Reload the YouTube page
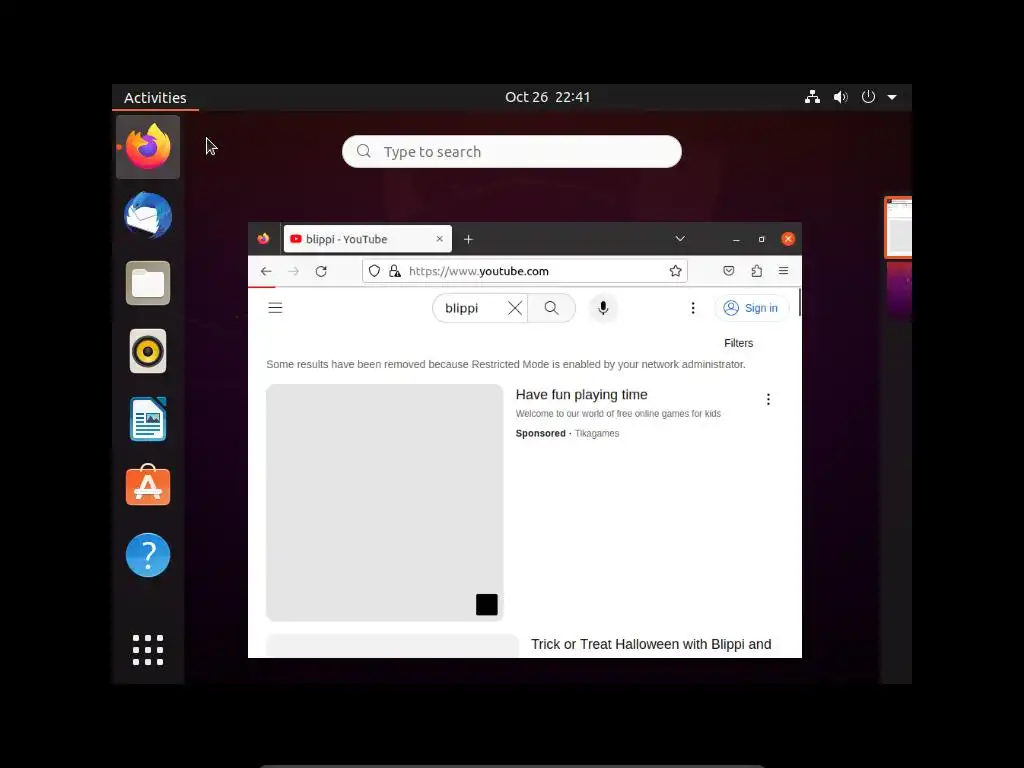This screenshot has width=1024, height=768. (x=321, y=271)
